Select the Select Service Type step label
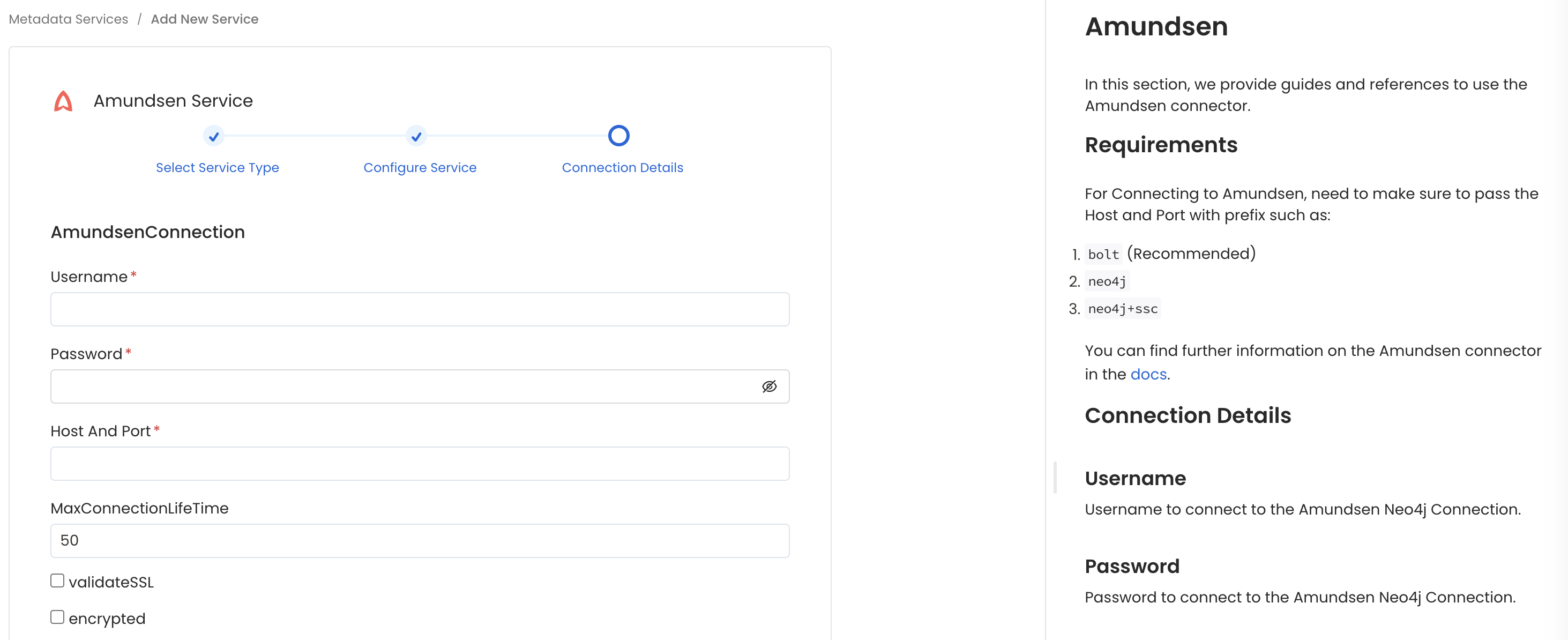 218,167
